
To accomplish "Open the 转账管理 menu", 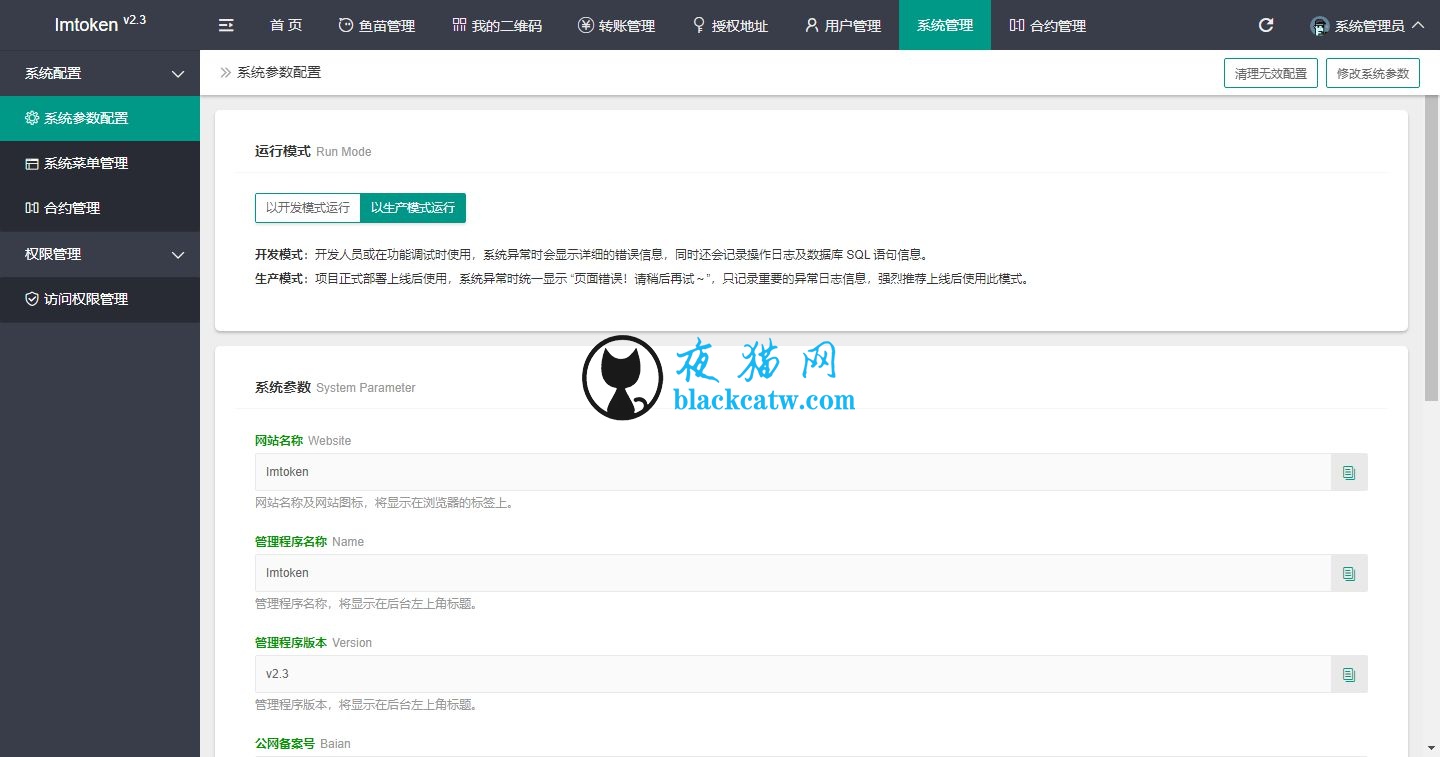I will pyautogui.click(x=617, y=25).
